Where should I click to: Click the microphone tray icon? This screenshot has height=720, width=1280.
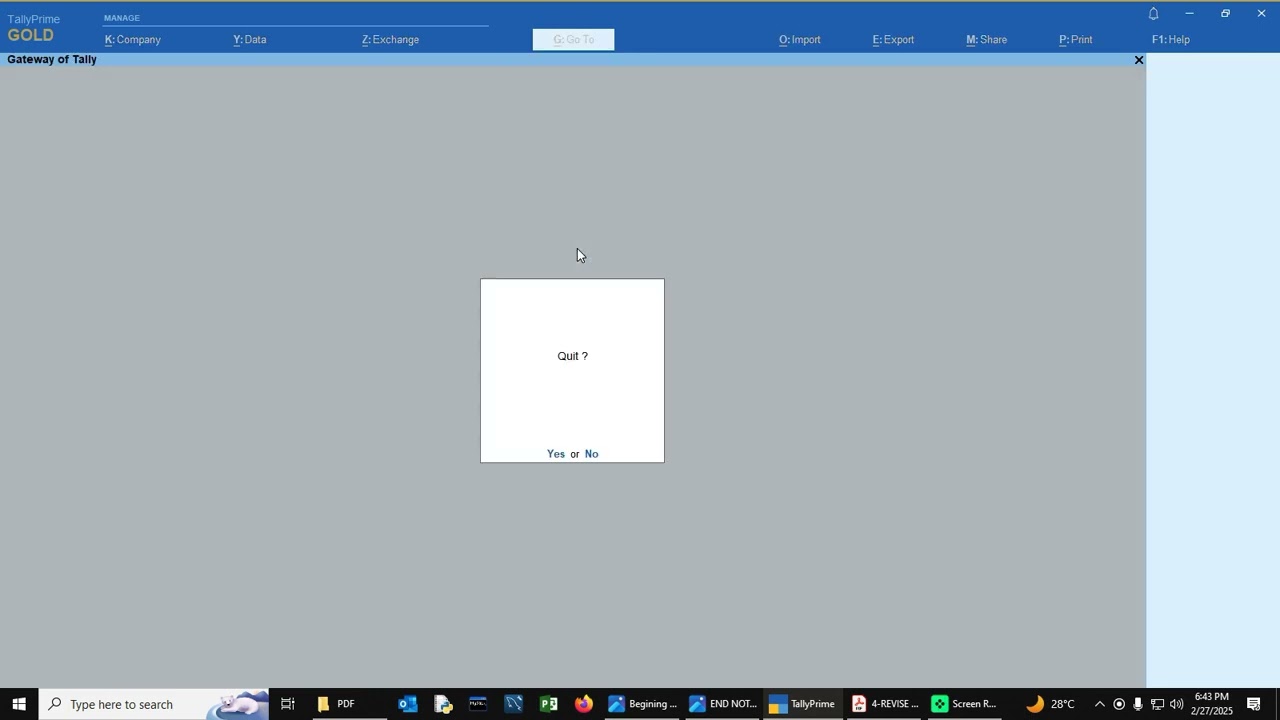coord(1138,704)
